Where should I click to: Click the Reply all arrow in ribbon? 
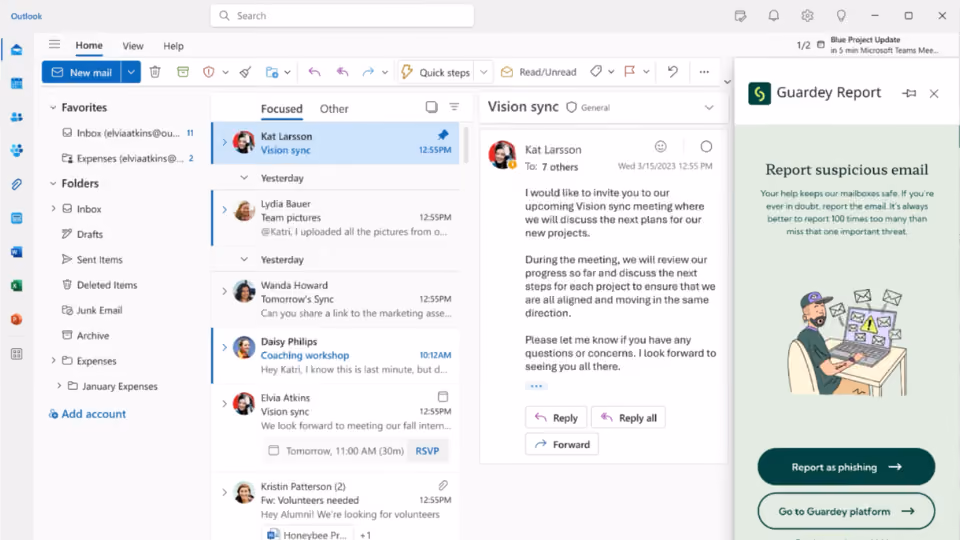342,72
